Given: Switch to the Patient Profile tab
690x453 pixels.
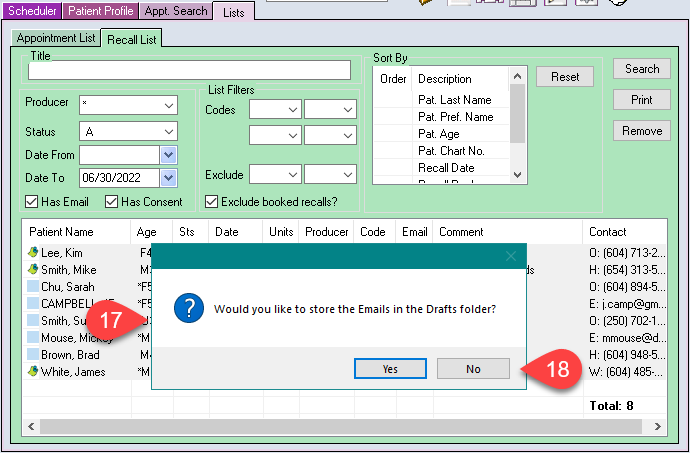Looking at the screenshot, I should coord(100,11).
